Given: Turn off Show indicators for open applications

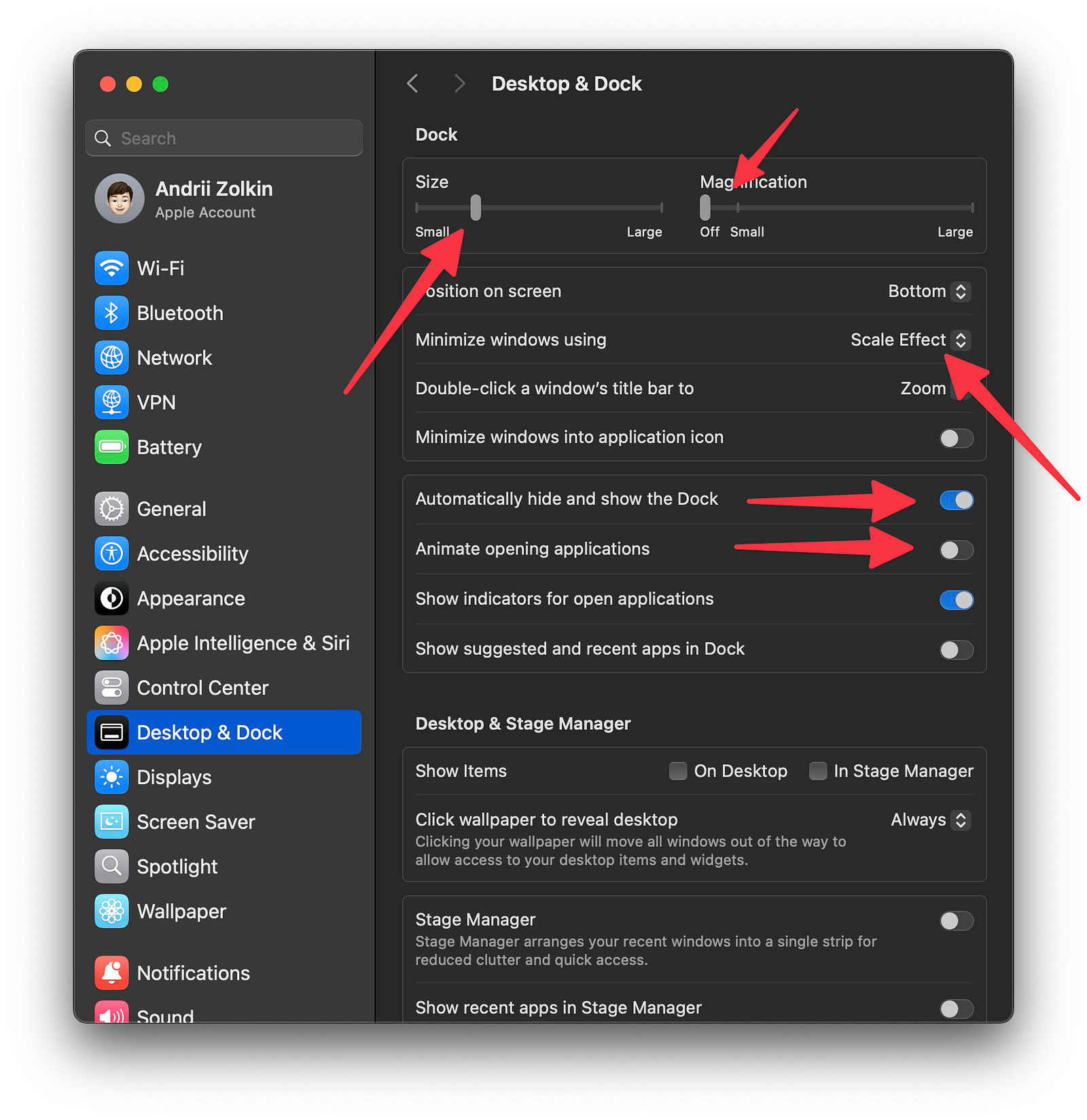Looking at the screenshot, I should (957, 600).
